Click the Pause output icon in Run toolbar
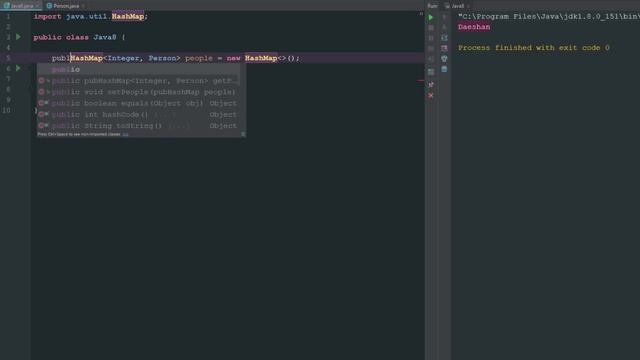 coord(431,38)
